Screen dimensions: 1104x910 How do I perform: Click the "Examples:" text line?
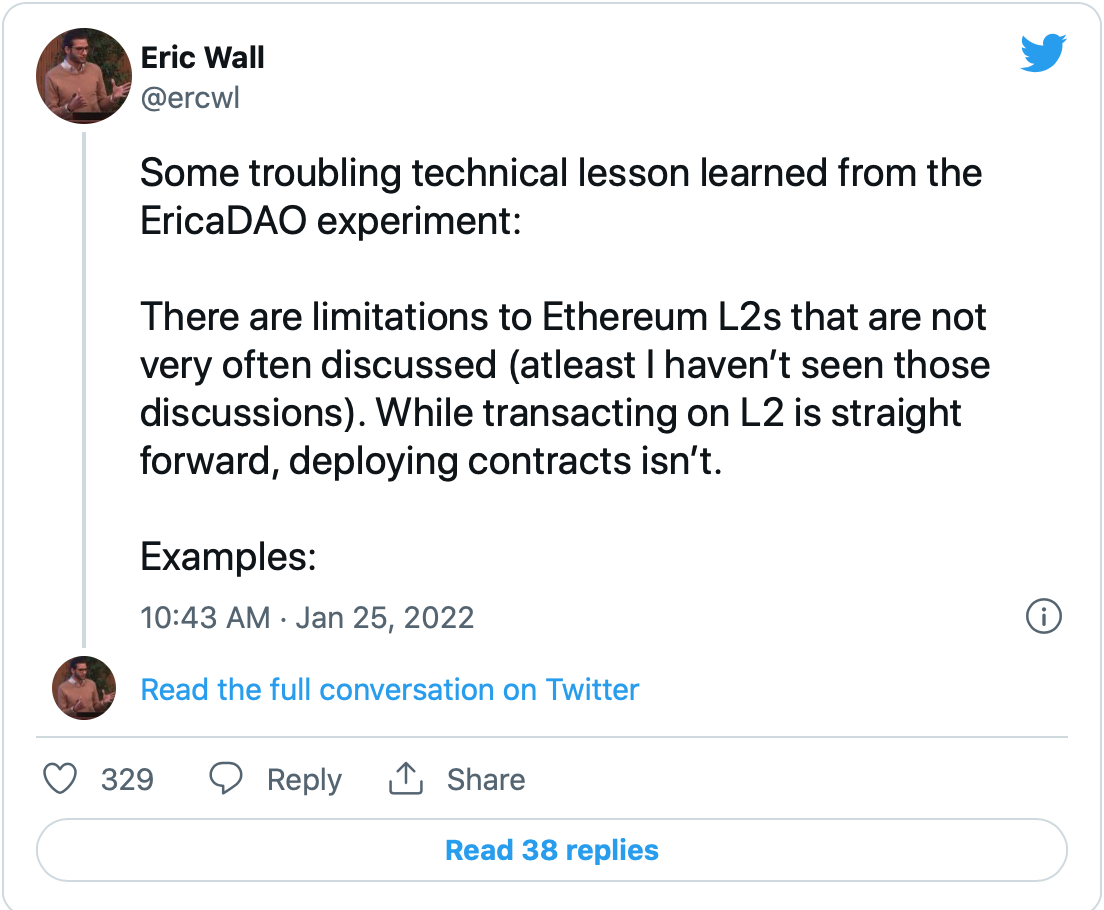click(x=228, y=556)
